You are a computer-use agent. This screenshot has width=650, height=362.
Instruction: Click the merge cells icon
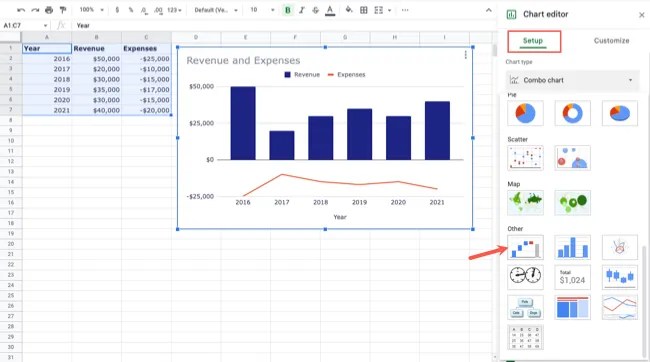tap(378, 10)
